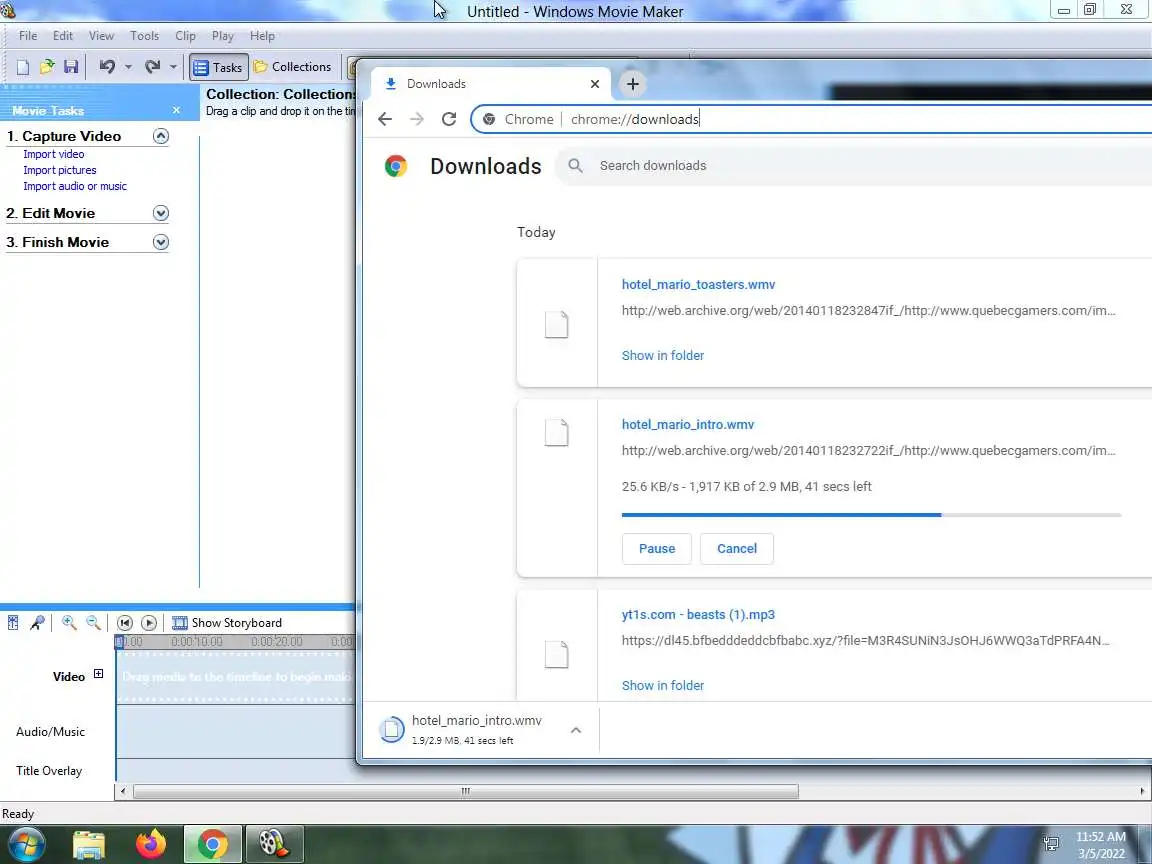Viewport: 1152px width, 864px height.
Task: Toggle the Tasks pane button
Action: [218, 68]
